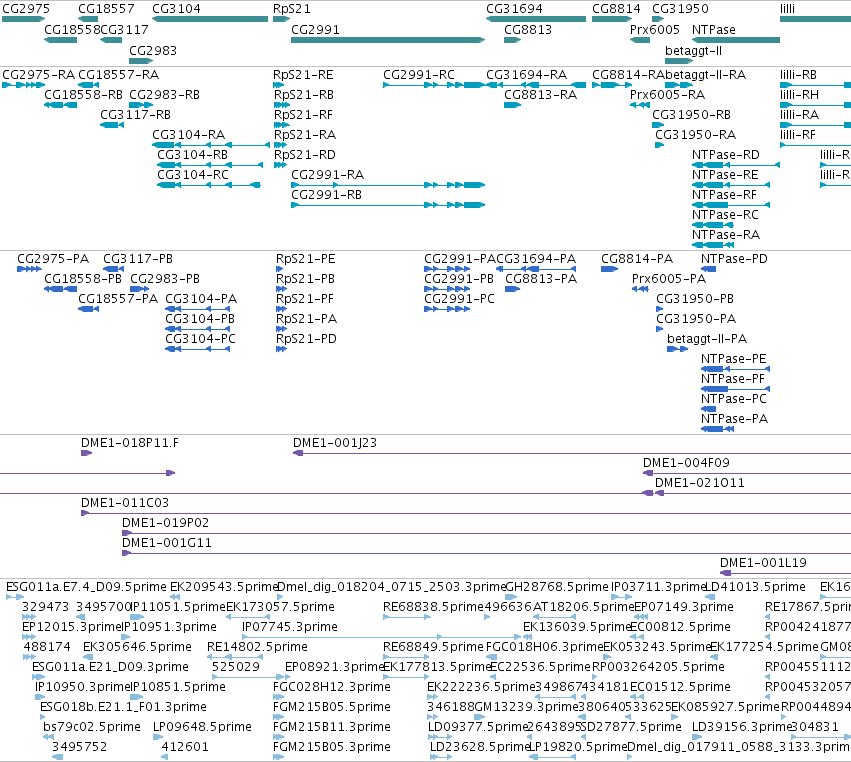This screenshot has width=851, height=762.
Task: Select EST bs79c02.5prime
Action: (x=48, y=738)
